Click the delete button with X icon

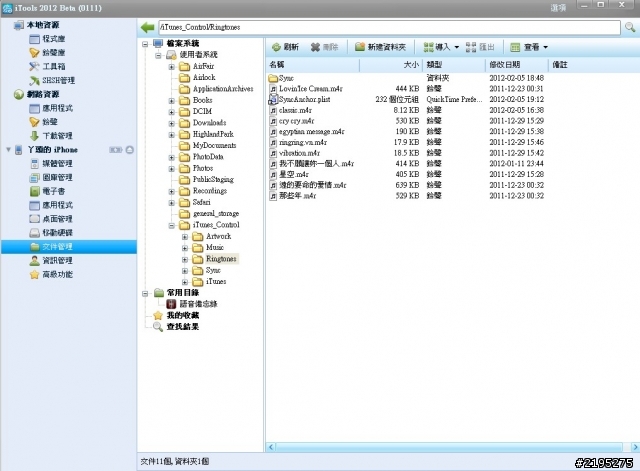tap(324, 47)
